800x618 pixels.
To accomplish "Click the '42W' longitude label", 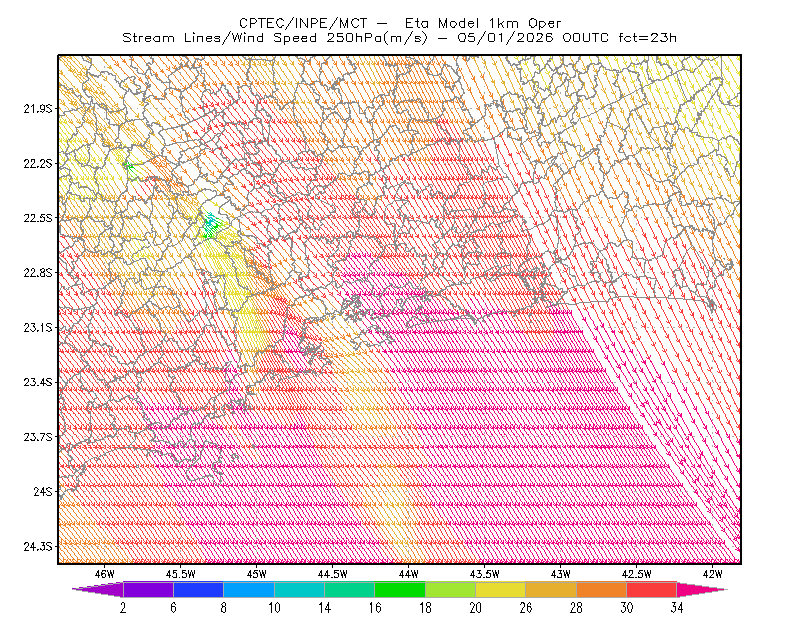I will (x=713, y=574).
